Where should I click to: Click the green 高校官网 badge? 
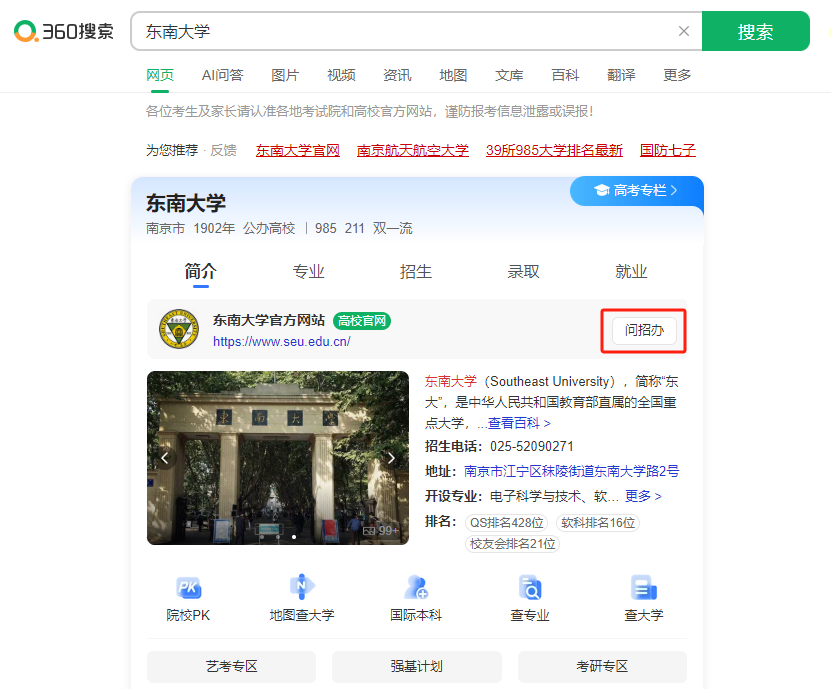click(x=362, y=321)
